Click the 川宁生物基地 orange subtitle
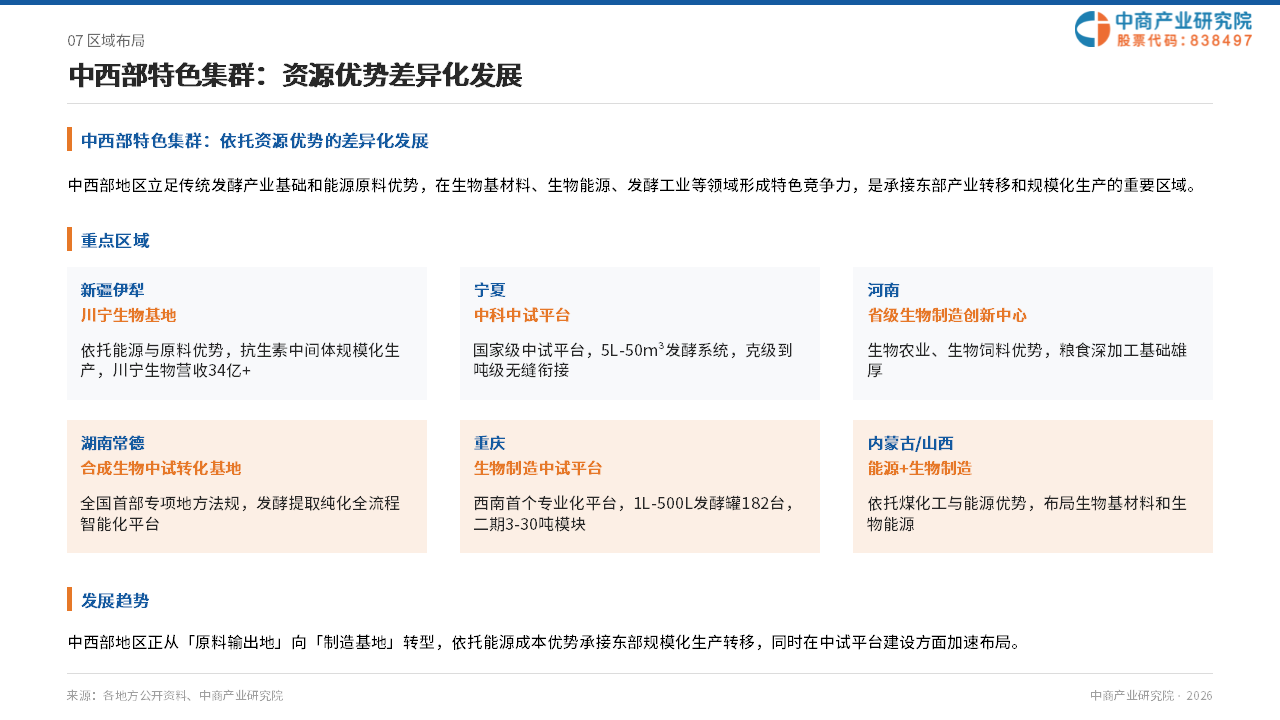 [x=128, y=315]
